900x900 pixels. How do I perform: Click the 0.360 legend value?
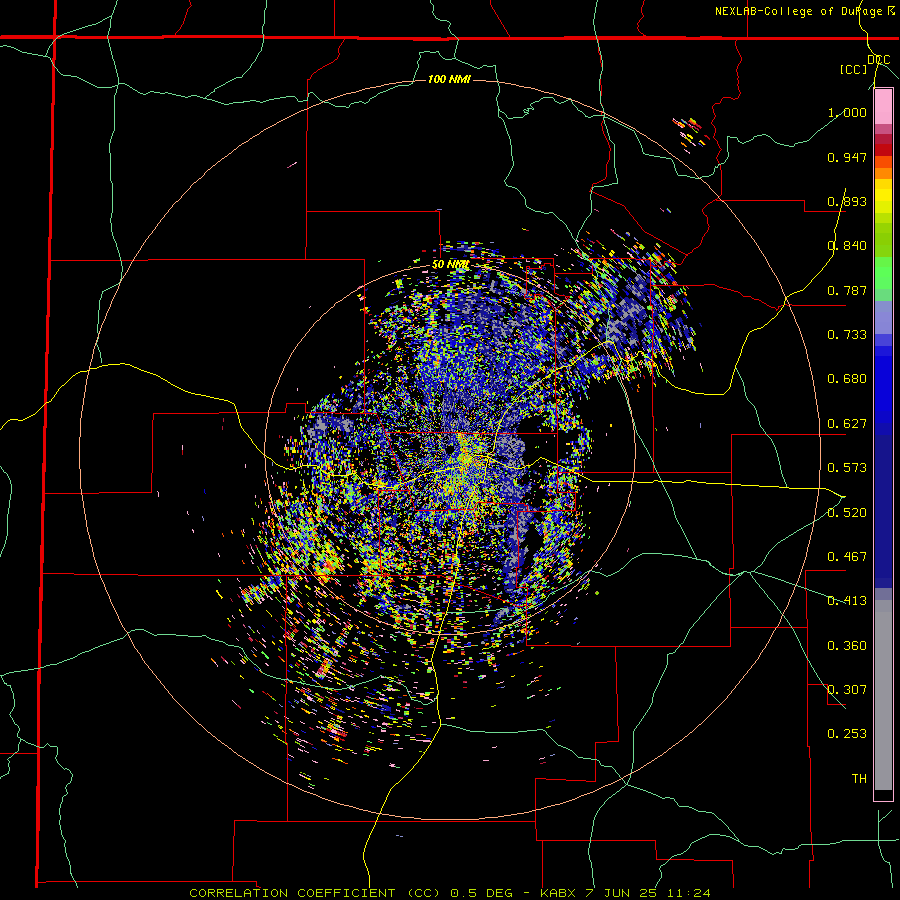847,646
